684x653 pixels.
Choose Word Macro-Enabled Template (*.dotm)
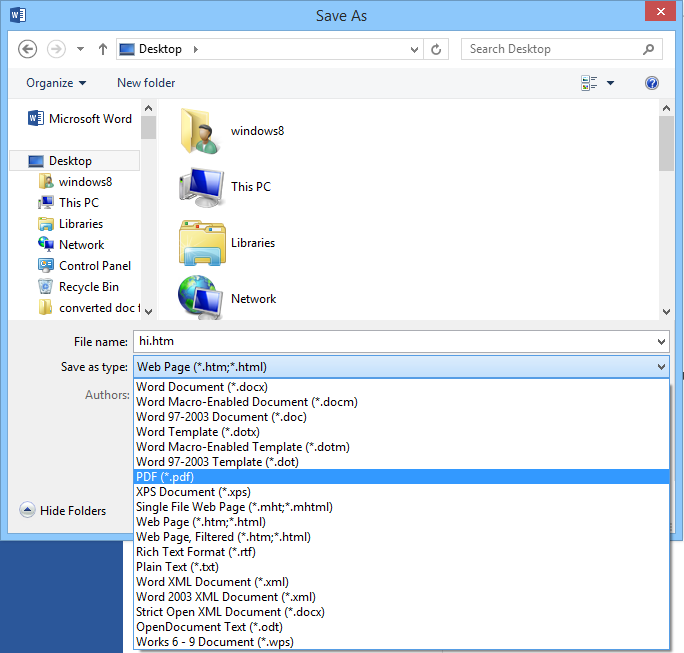[401, 447]
